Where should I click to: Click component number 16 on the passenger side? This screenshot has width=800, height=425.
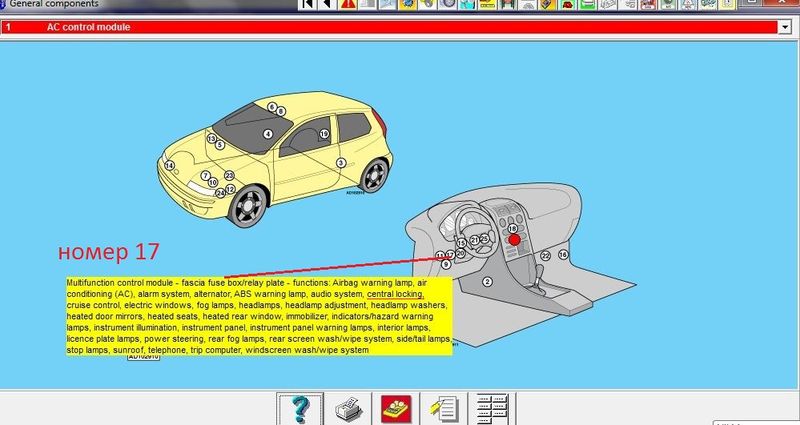point(563,255)
